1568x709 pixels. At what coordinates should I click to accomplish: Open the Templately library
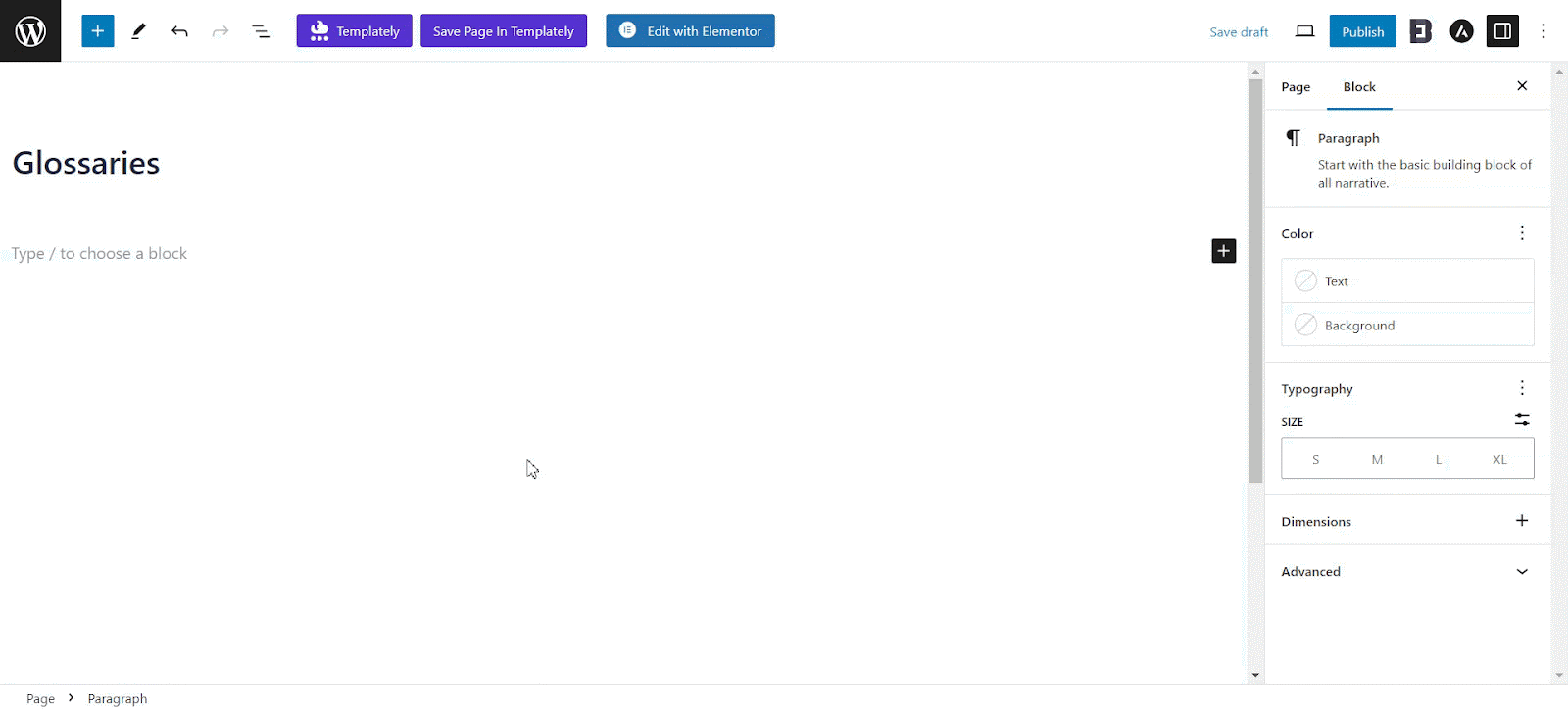pyautogui.click(x=354, y=30)
